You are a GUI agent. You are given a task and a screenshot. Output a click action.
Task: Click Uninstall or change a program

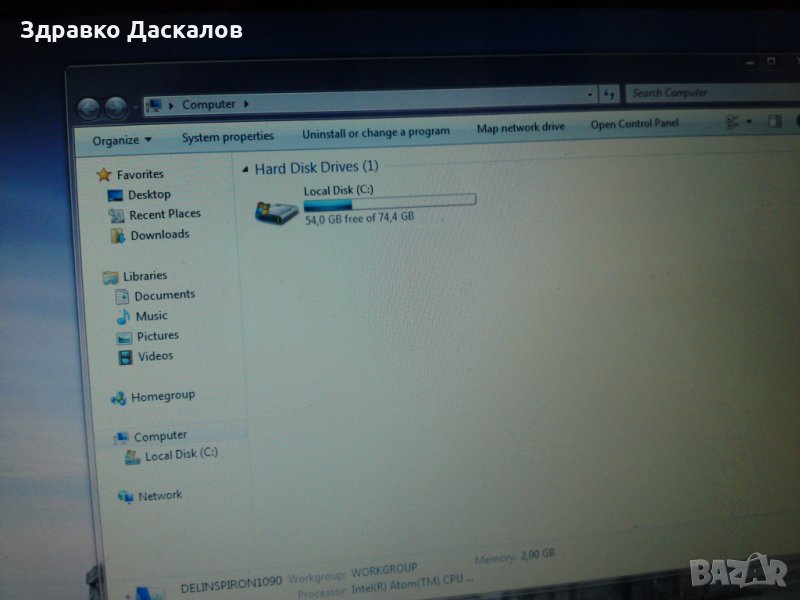376,131
